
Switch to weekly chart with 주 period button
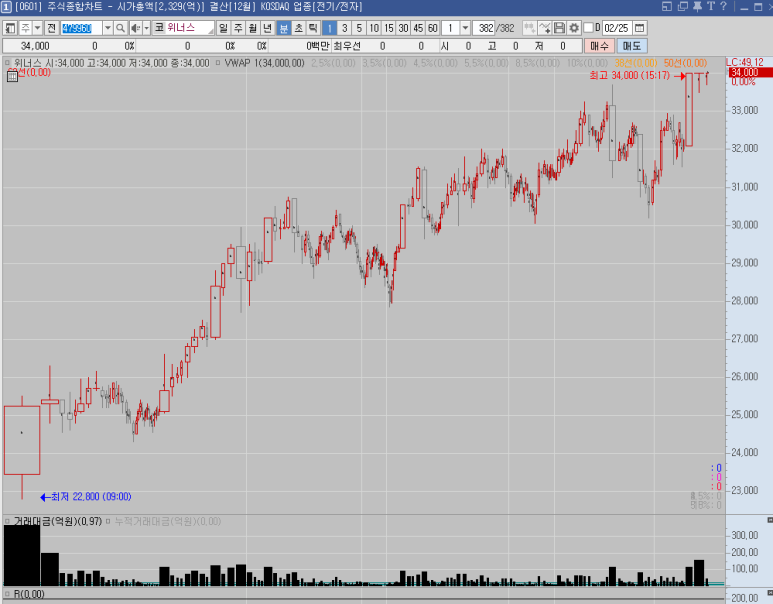[238, 28]
